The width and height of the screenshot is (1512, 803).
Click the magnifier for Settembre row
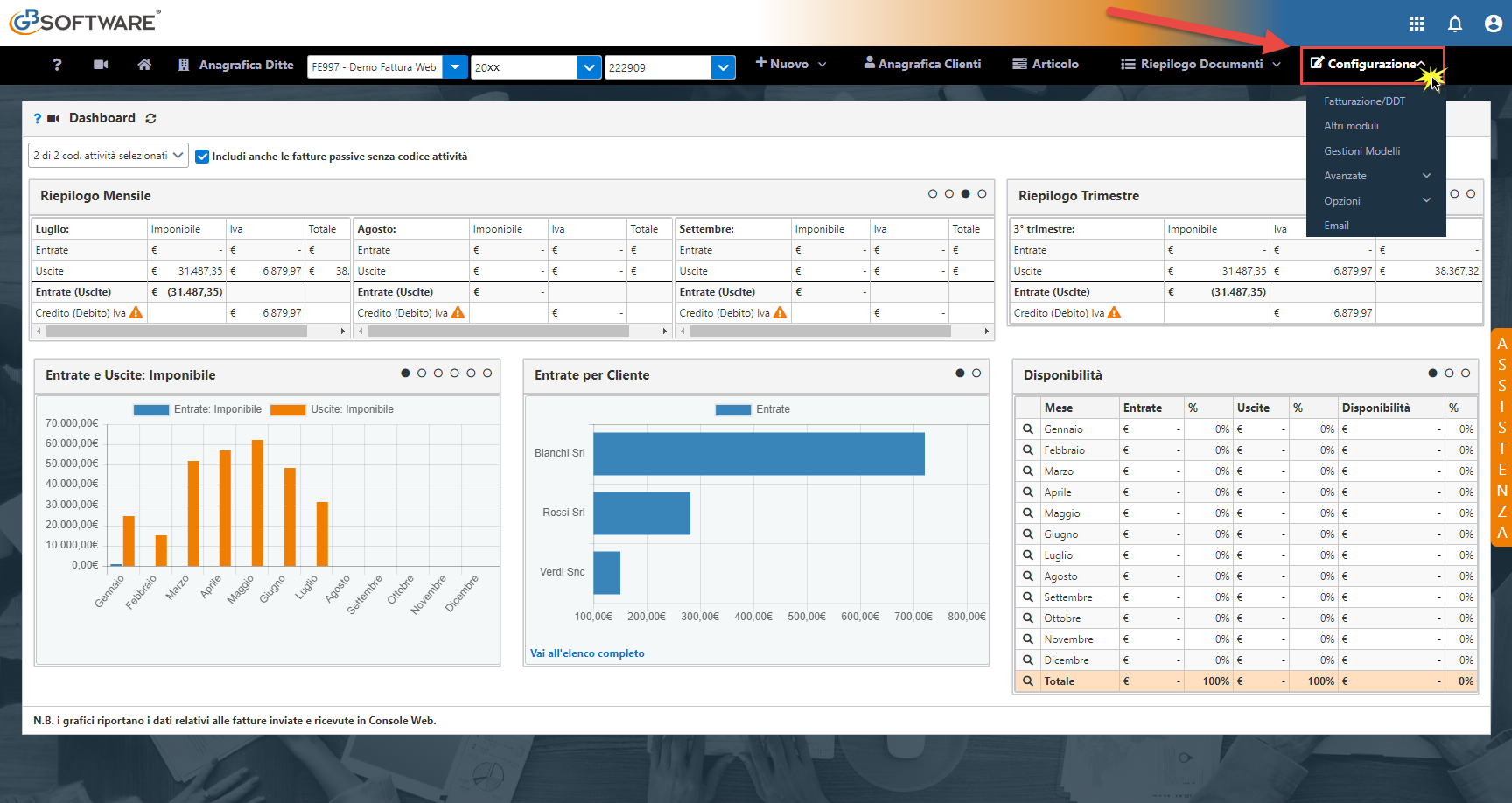[1028, 597]
